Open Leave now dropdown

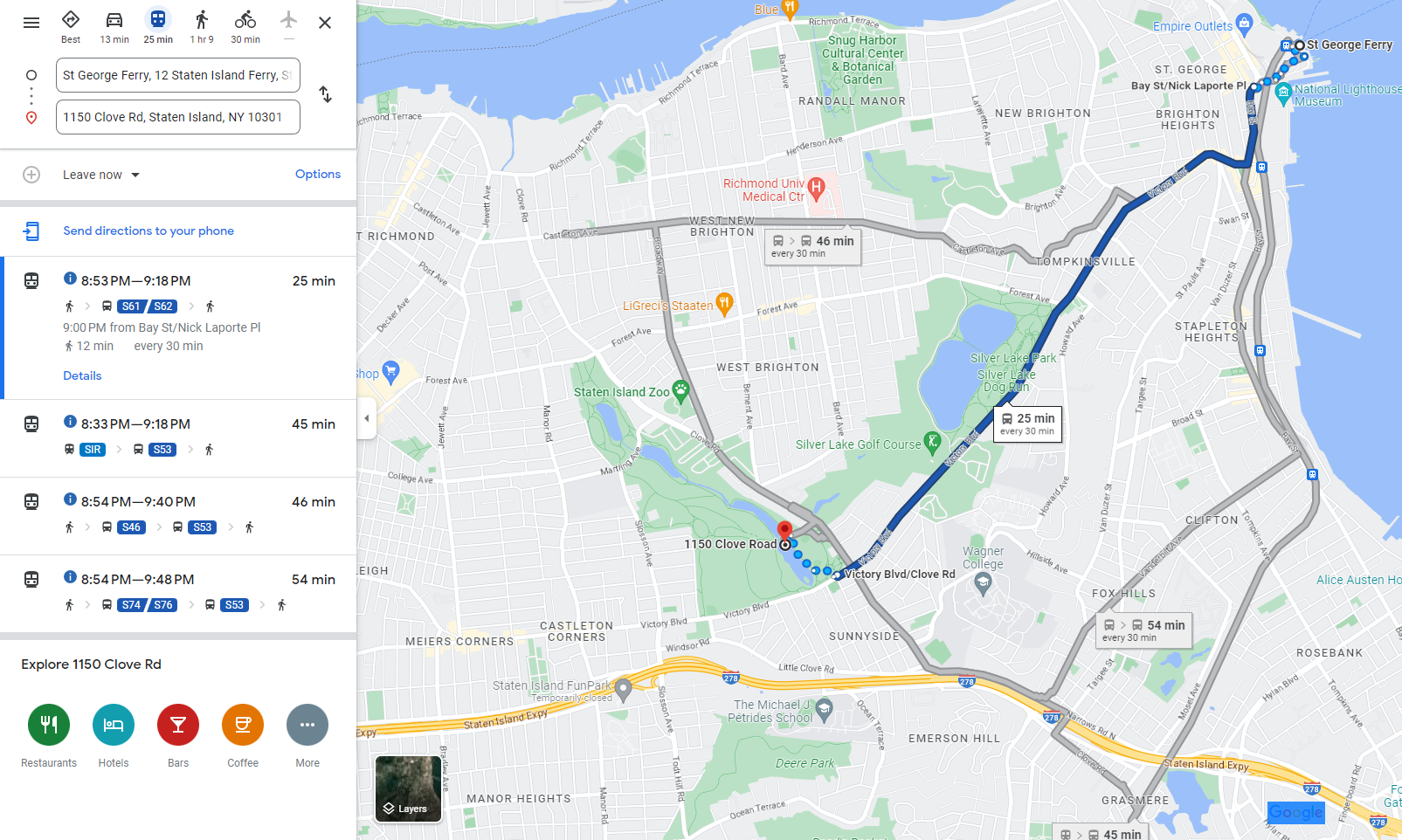pyautogui.click(x=101, y=175)
